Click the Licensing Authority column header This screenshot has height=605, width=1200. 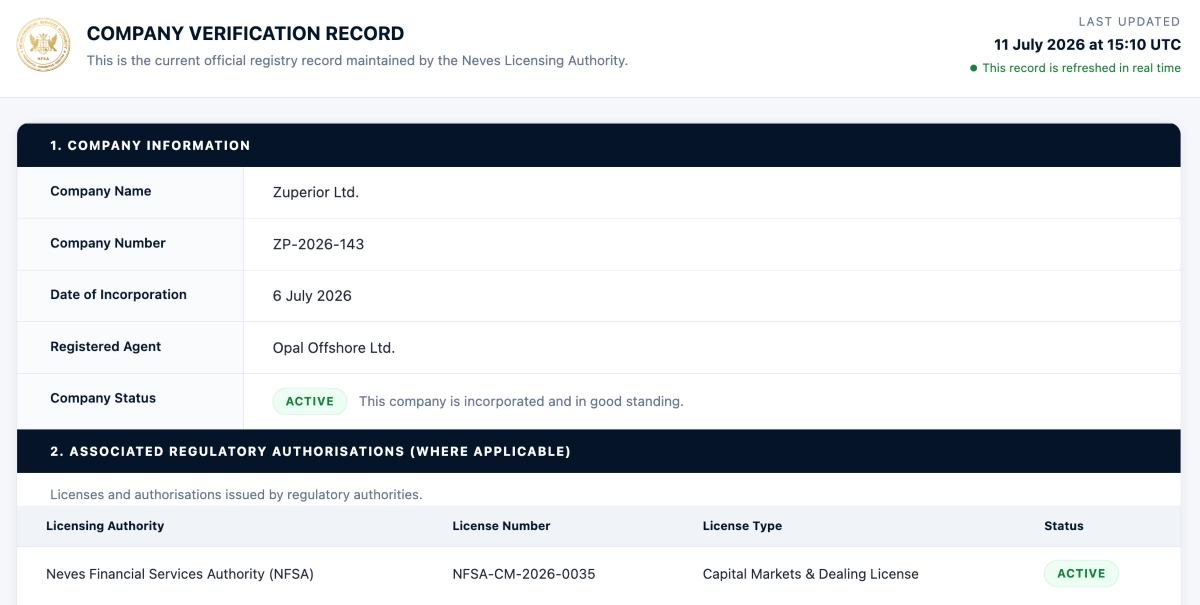pyautogui.click(x=105, y=526)
